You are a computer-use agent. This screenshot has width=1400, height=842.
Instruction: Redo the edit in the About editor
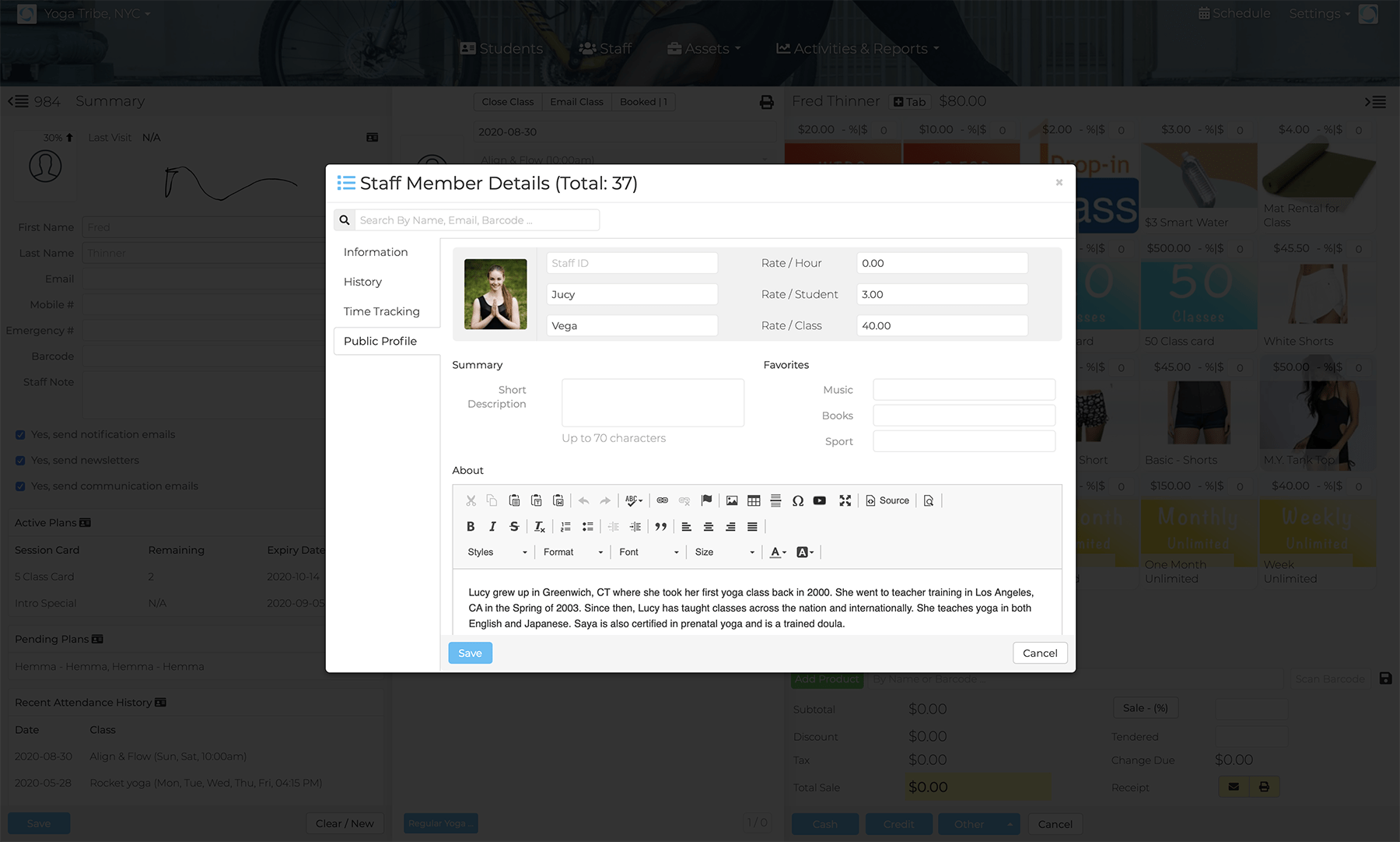(x=605, y=500)
